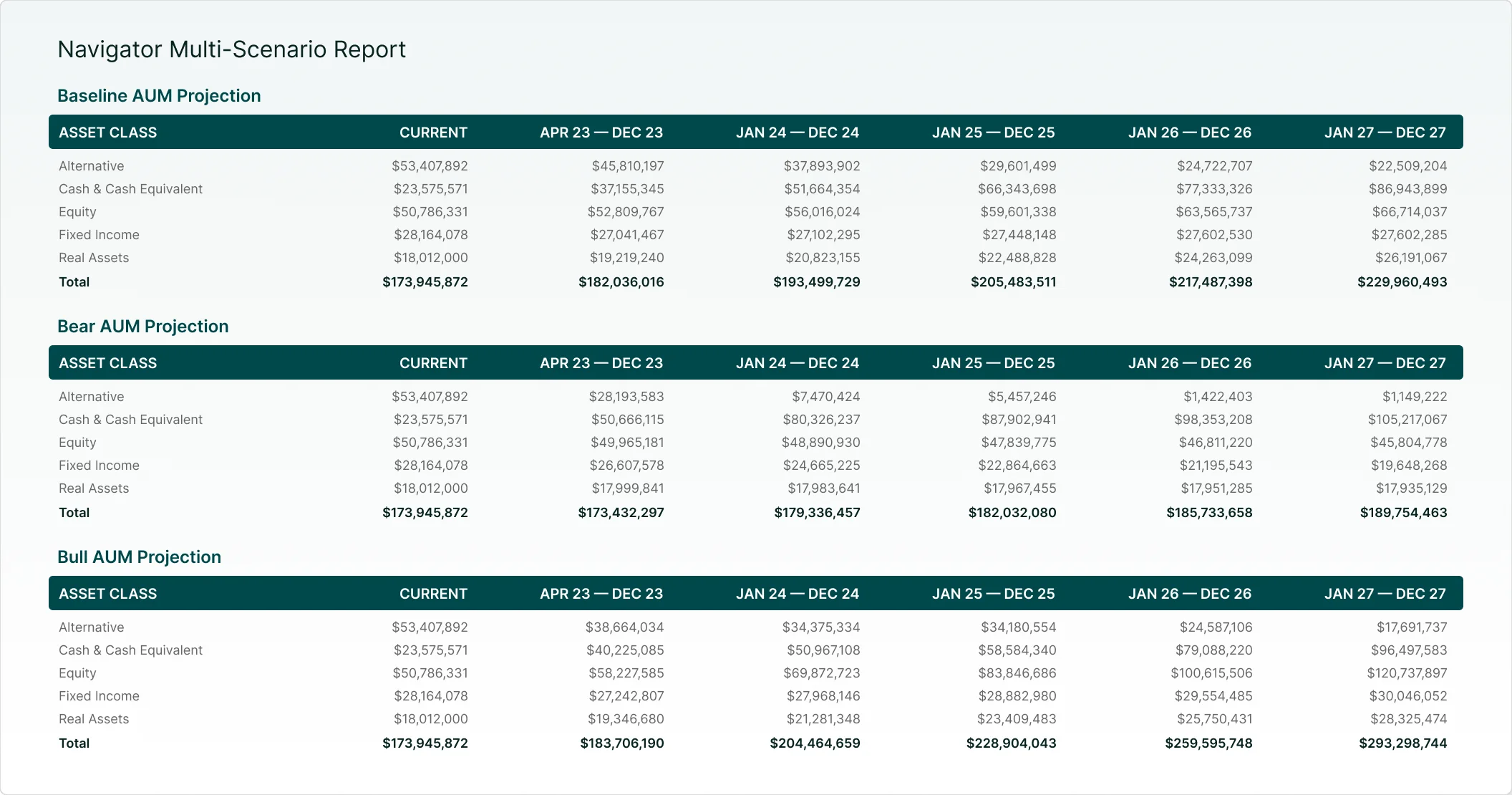
Task: Click Bull Fixed Income value $28,882,980
Action: coord(1017,696)
